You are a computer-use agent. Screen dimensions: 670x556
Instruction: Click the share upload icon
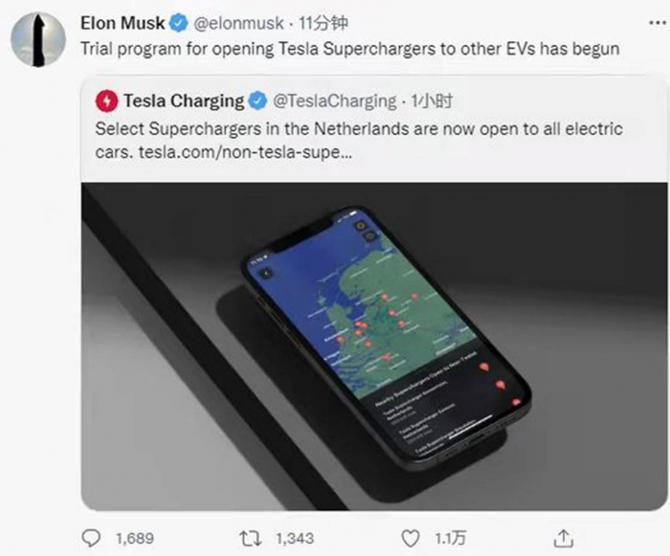pyautogui.click(x=564, y=538)
